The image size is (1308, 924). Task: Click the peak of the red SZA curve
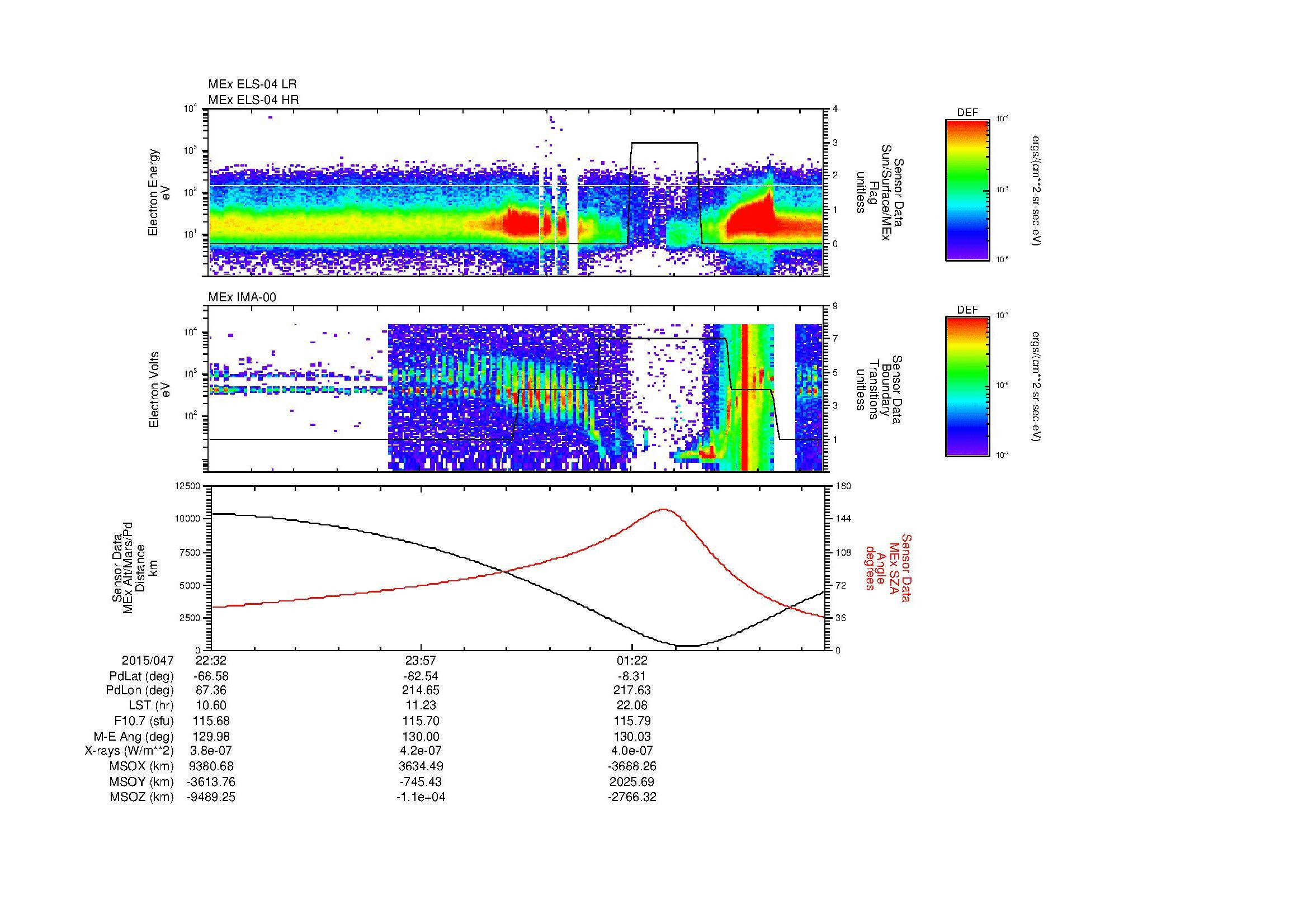(x=664, y=509)
